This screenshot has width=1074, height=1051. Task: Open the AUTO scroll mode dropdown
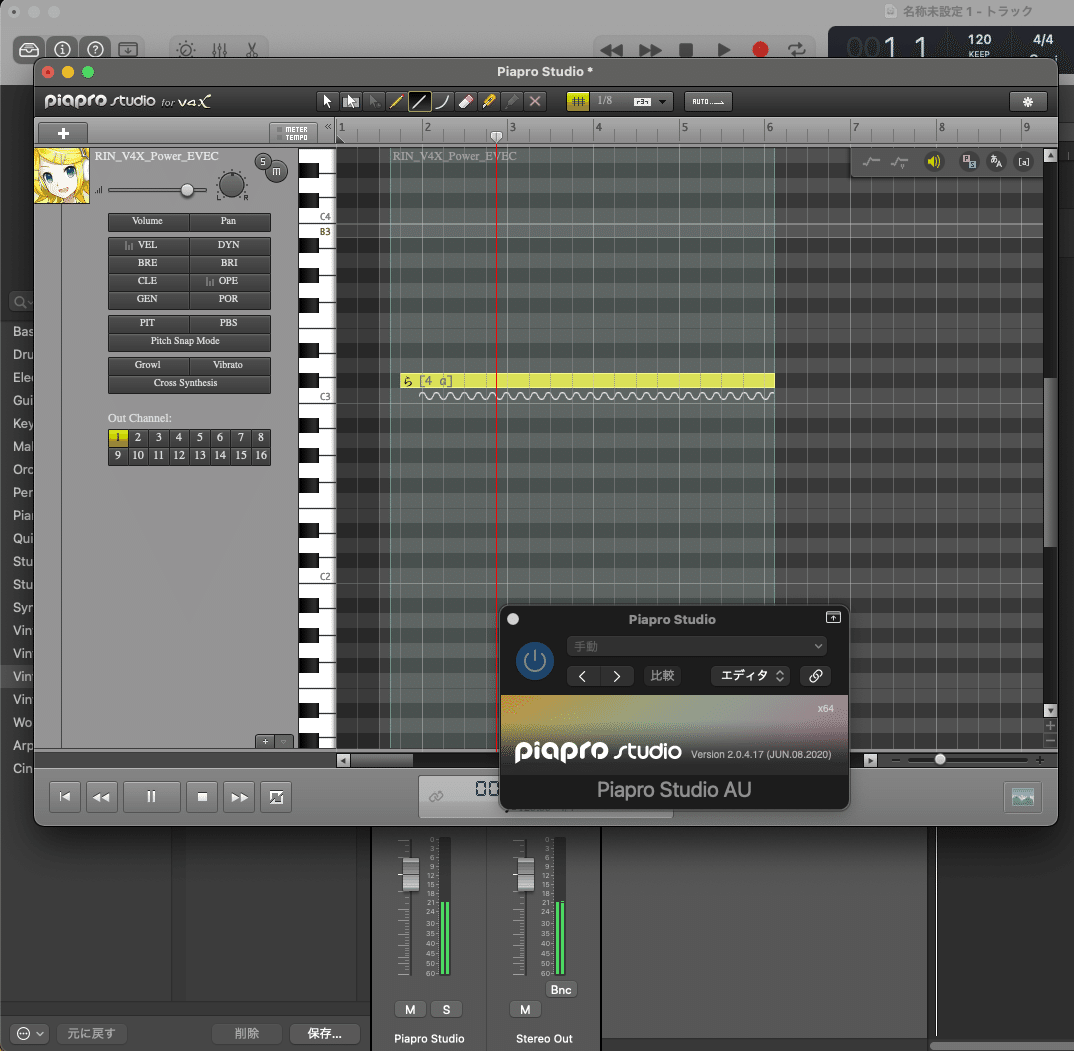point(708,101)
